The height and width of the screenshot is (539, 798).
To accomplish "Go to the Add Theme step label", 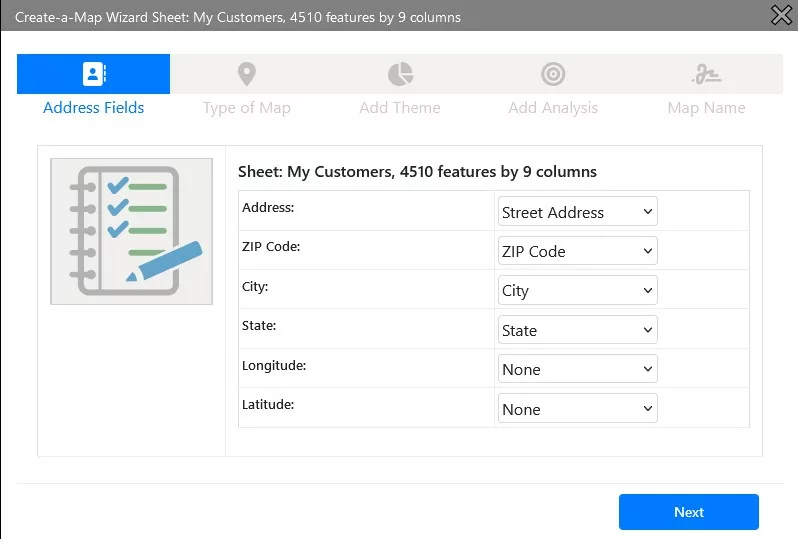I will point(400,108).
